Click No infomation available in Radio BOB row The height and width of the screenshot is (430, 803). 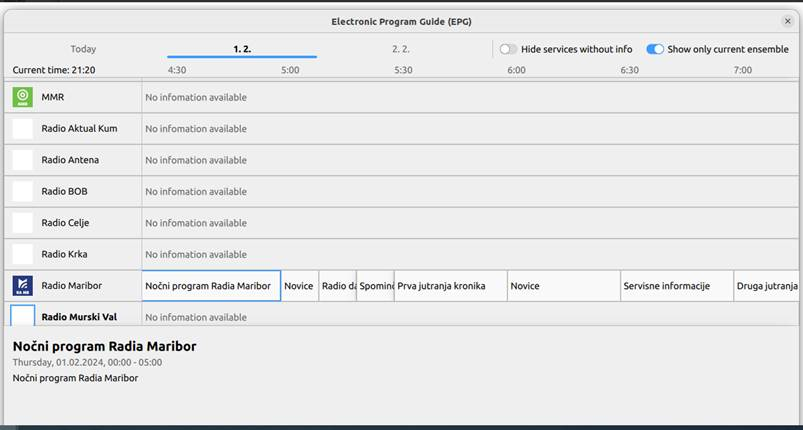coord(196,191)
